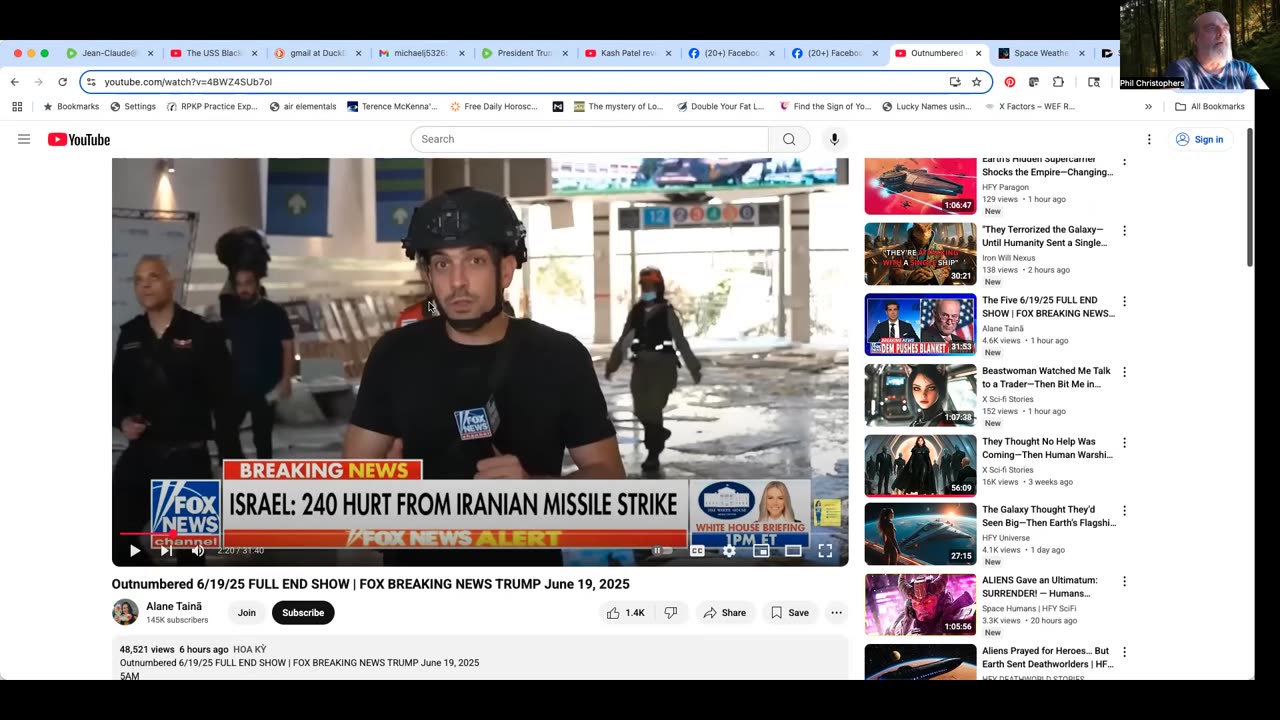Image resolution: width=1280 pixels, height=720 pixels.
Task: Join Alane Tainã channel membership
Action: [247, 613]
